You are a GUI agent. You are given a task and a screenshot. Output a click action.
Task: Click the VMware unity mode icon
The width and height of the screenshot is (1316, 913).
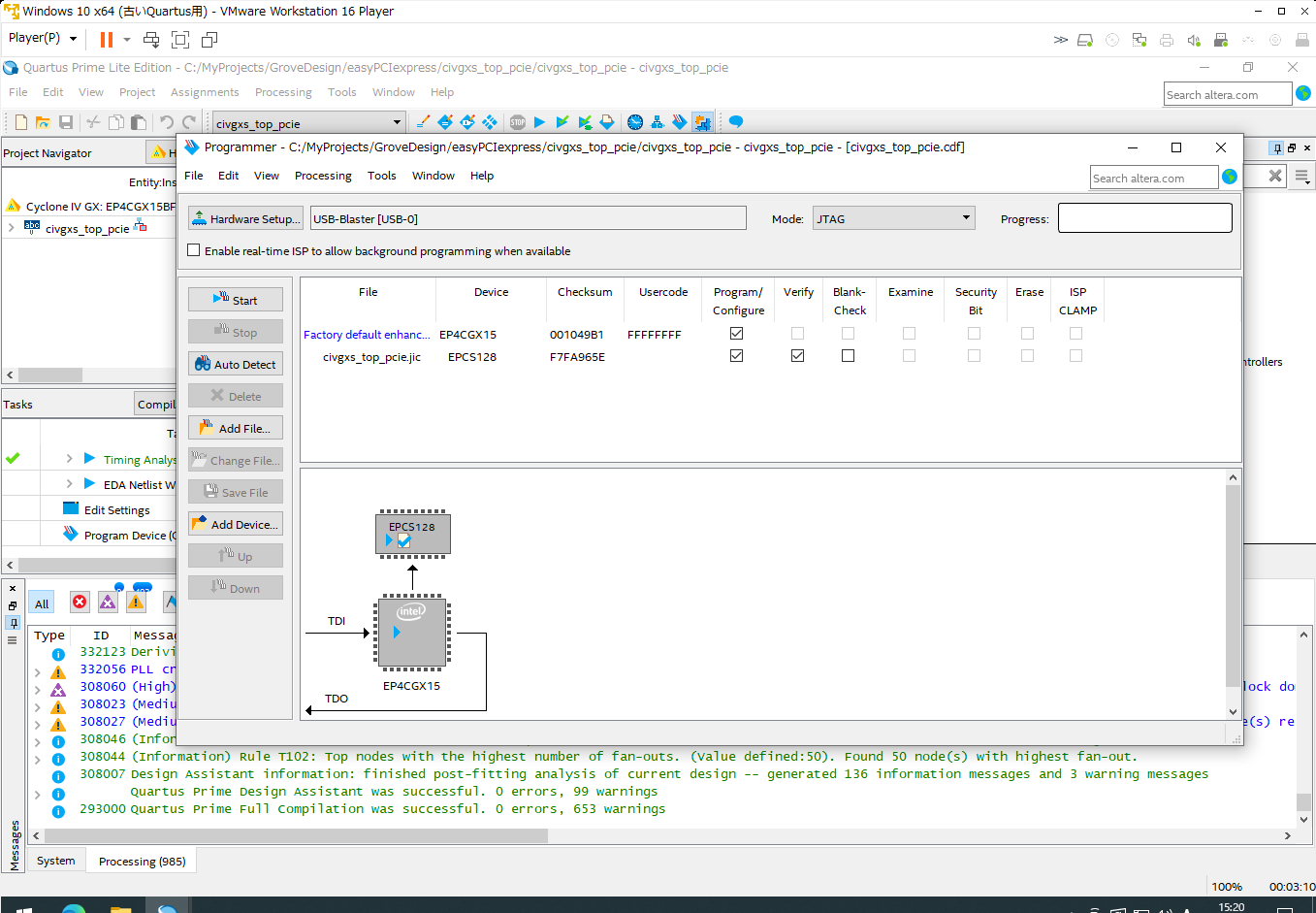(x=209, y=39)
